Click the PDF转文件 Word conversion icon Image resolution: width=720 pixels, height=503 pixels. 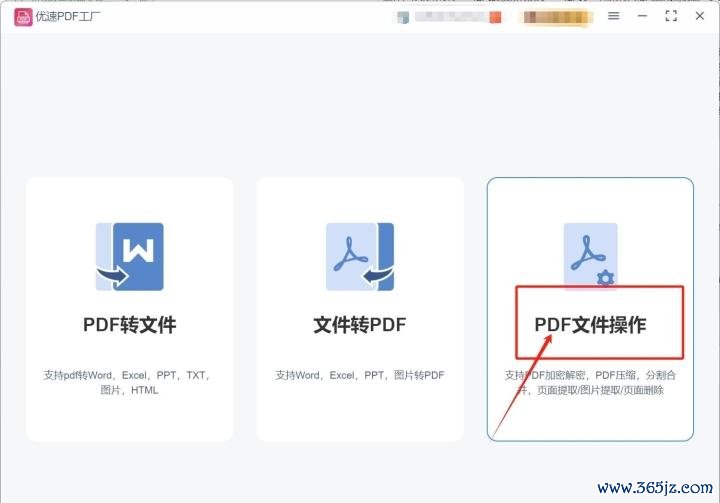129,256
